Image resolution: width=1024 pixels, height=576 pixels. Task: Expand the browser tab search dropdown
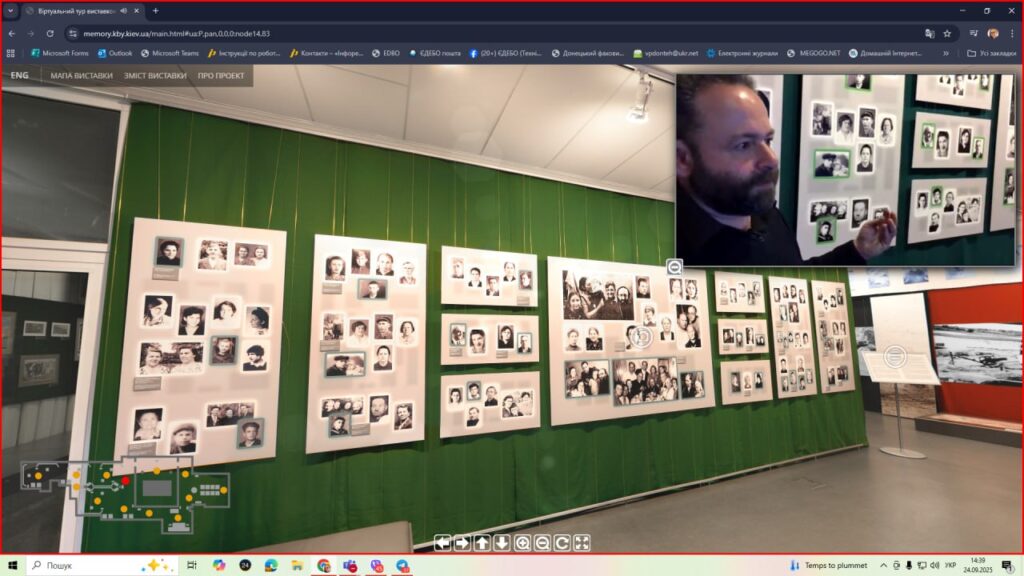point(10,10)
